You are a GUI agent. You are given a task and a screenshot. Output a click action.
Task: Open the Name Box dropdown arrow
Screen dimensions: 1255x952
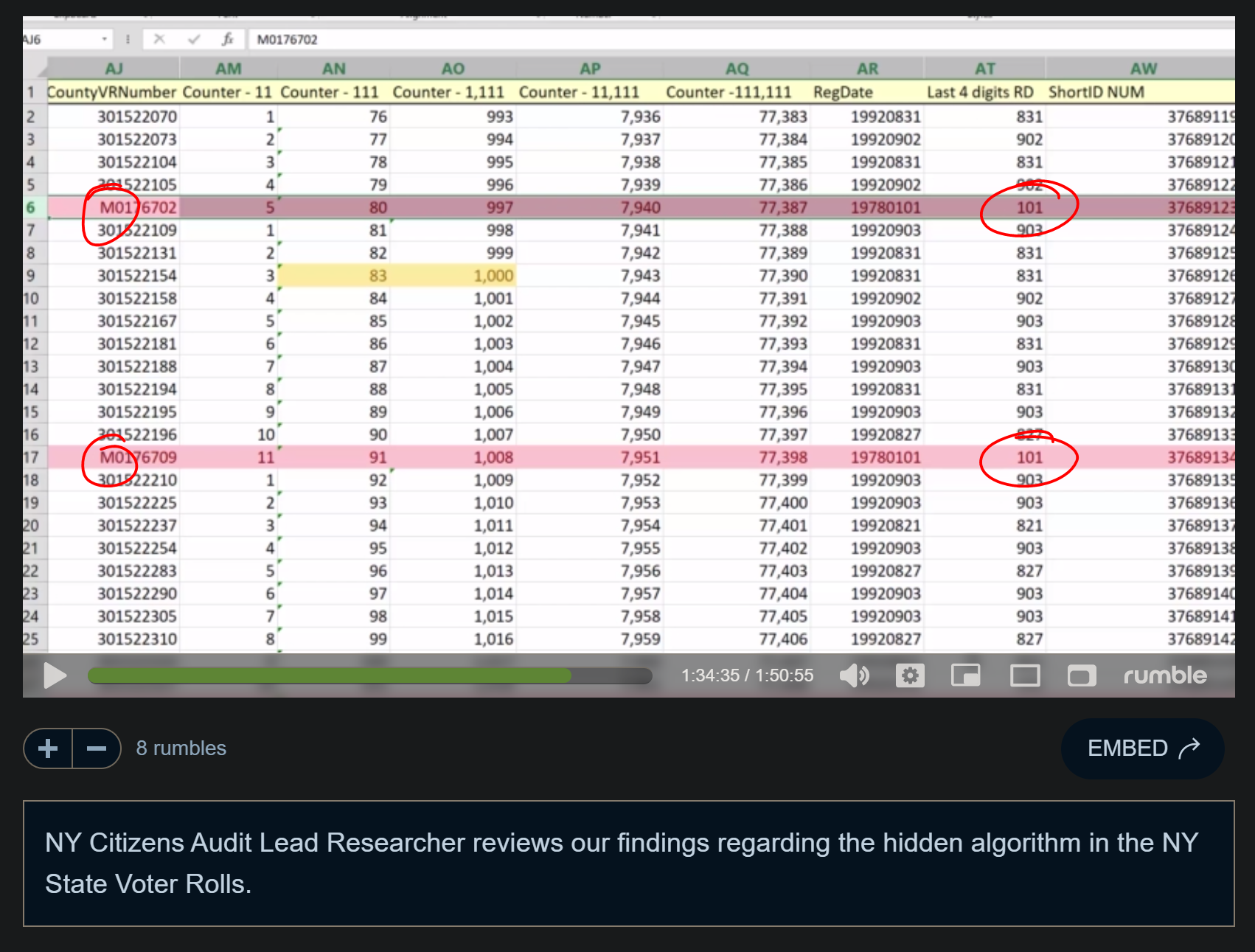[x=105, y=39]
